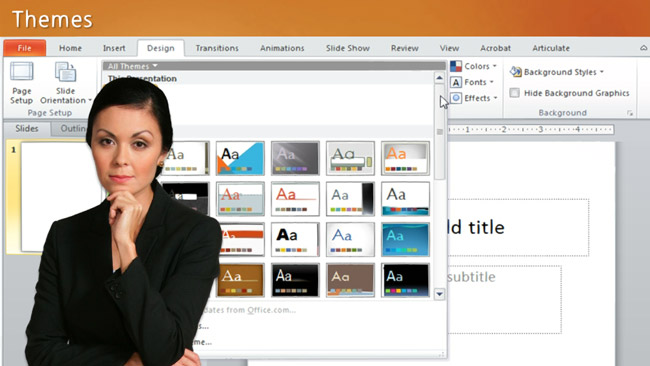Click the Background Styles paint icon
This screenshot has width=650, height=366.
(515, 72)
